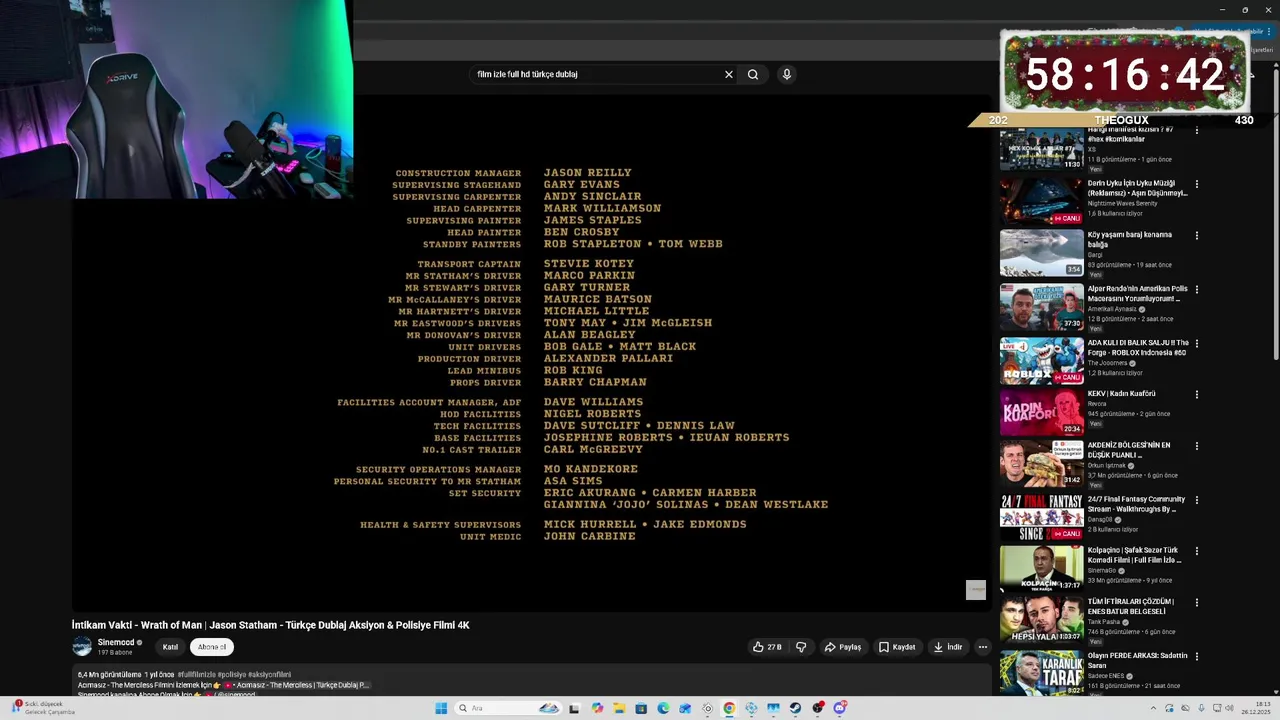Screen dimensions: 1280x720
Task: Open Task View on the taskbar
Action: [574, 708]
